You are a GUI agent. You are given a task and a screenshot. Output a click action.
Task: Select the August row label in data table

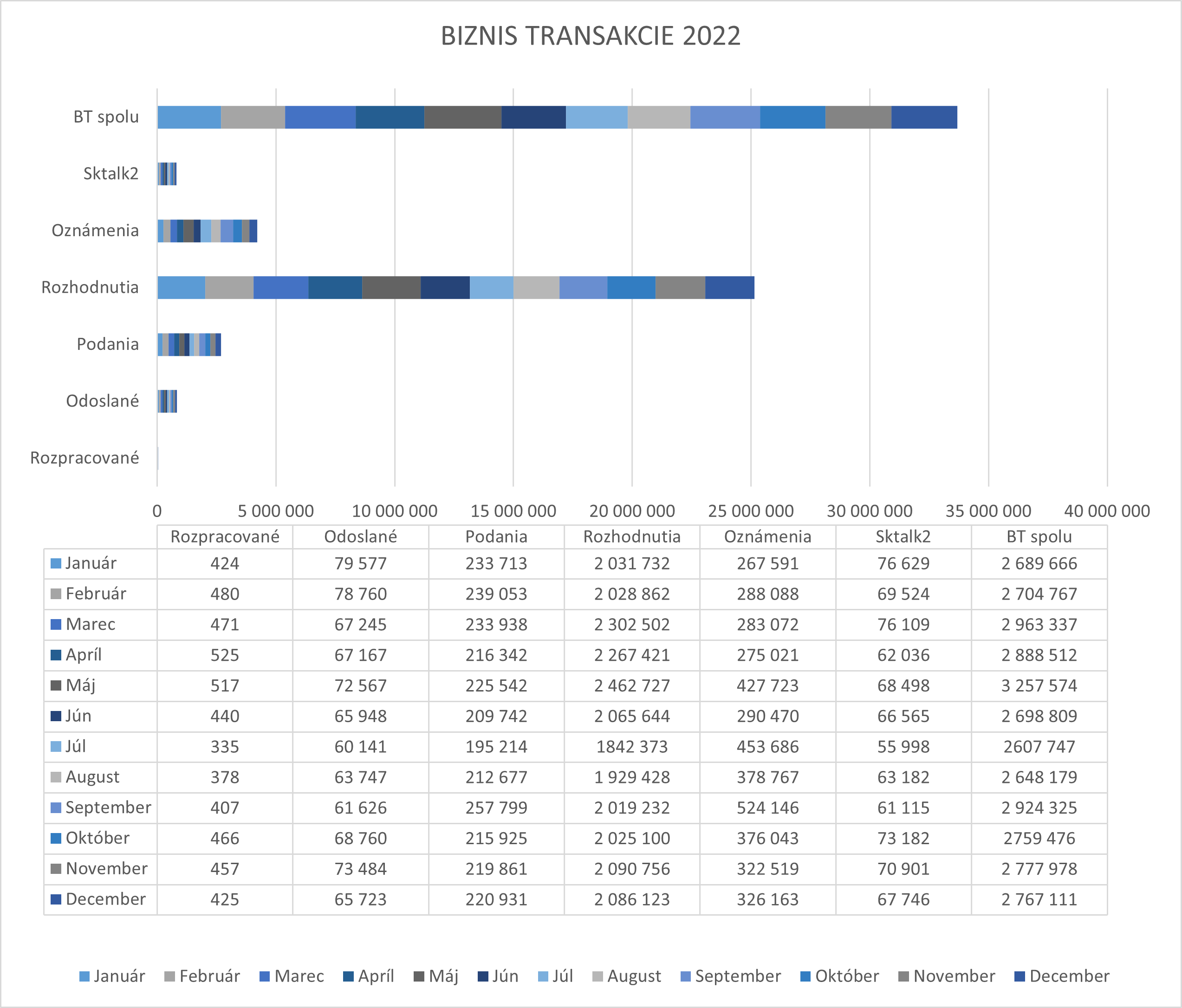92,777
